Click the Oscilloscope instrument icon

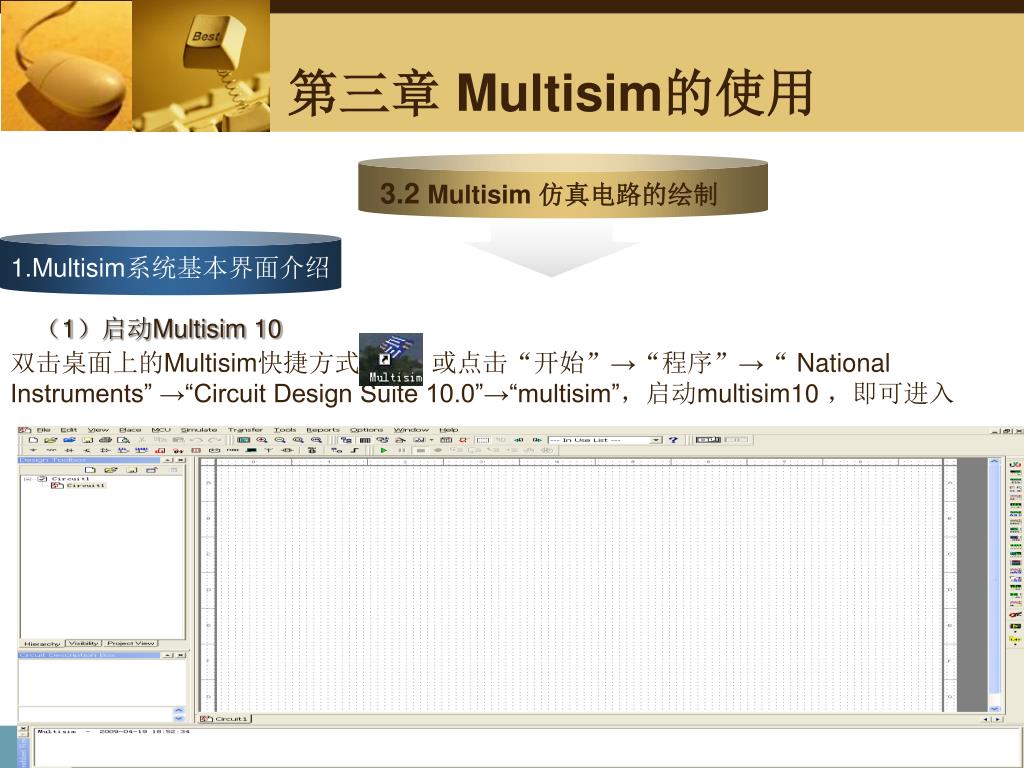pos(1016,488)
